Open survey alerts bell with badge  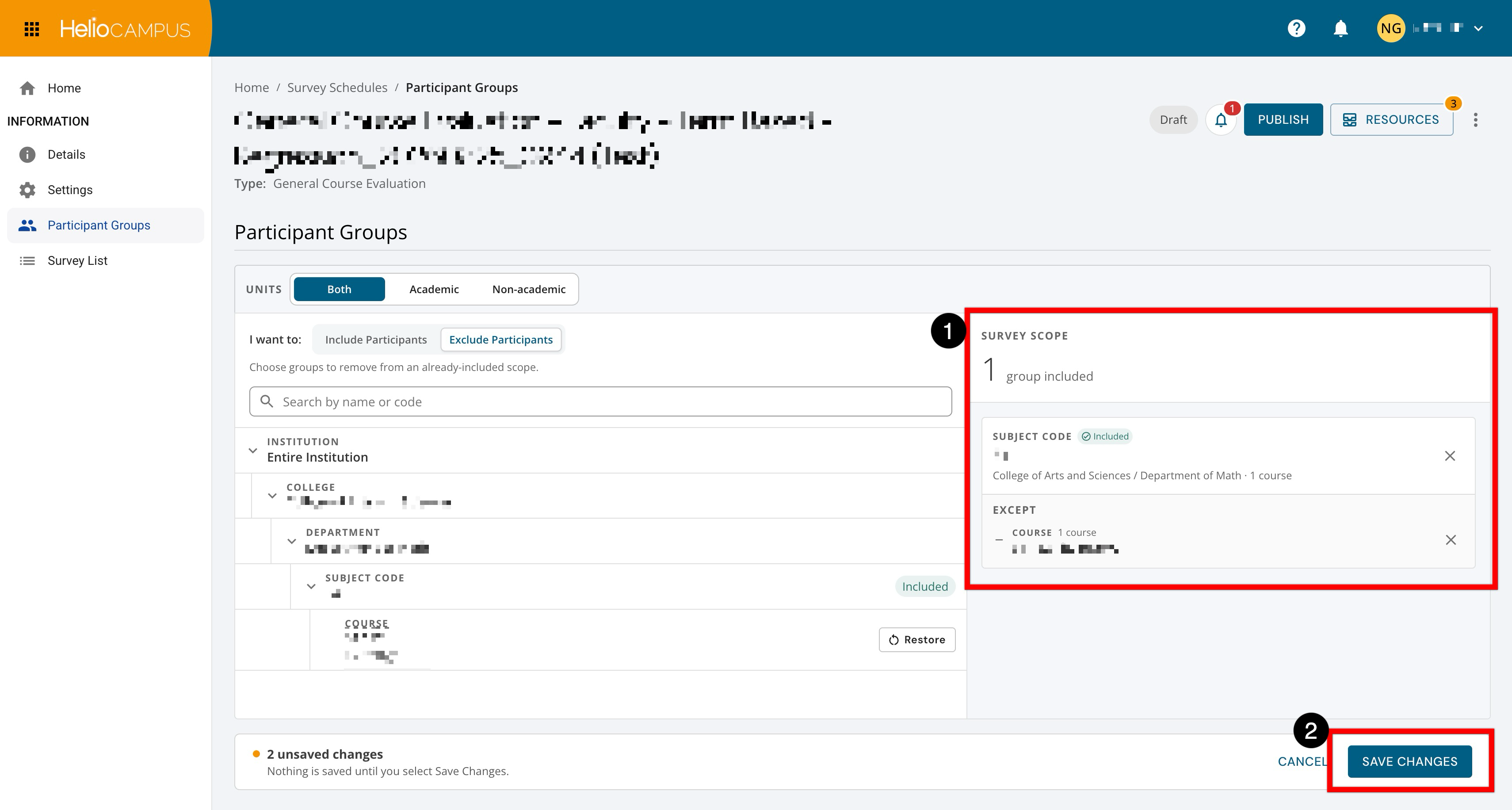click(x=1221, y=120)
